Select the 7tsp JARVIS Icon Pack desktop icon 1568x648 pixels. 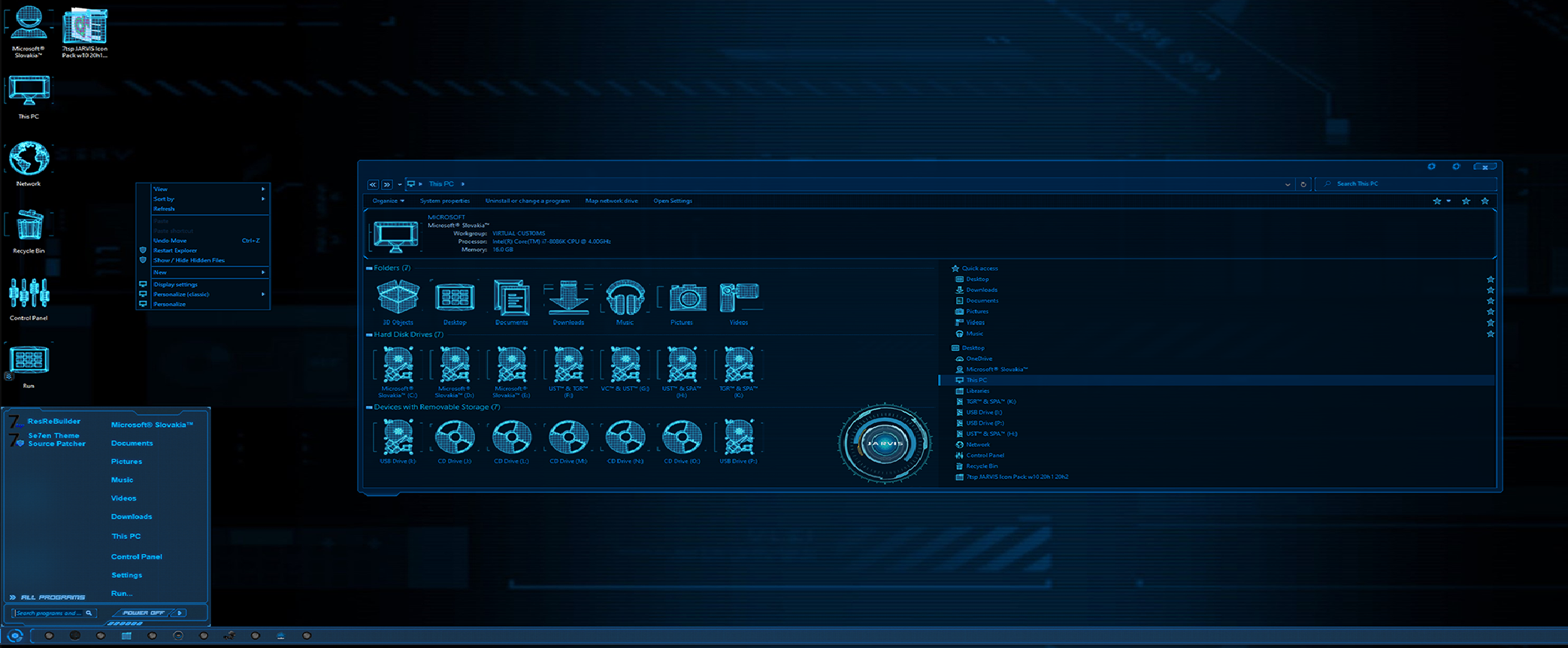pyautogui.click(x=85, y=26)
